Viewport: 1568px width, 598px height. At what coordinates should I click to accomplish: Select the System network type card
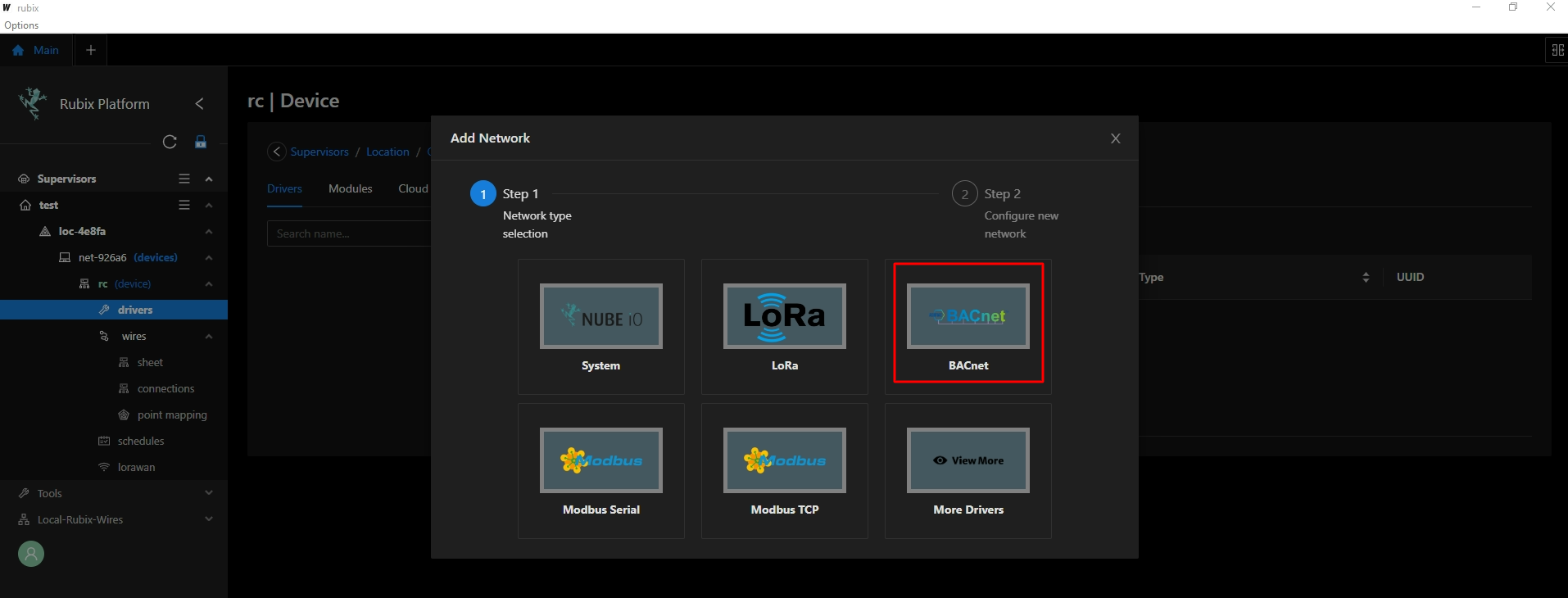[600, 327]
